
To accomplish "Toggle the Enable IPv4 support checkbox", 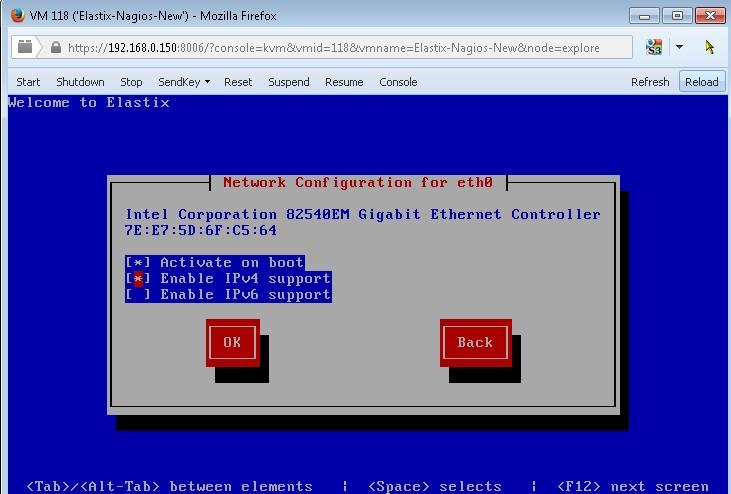I will [138, 279].
